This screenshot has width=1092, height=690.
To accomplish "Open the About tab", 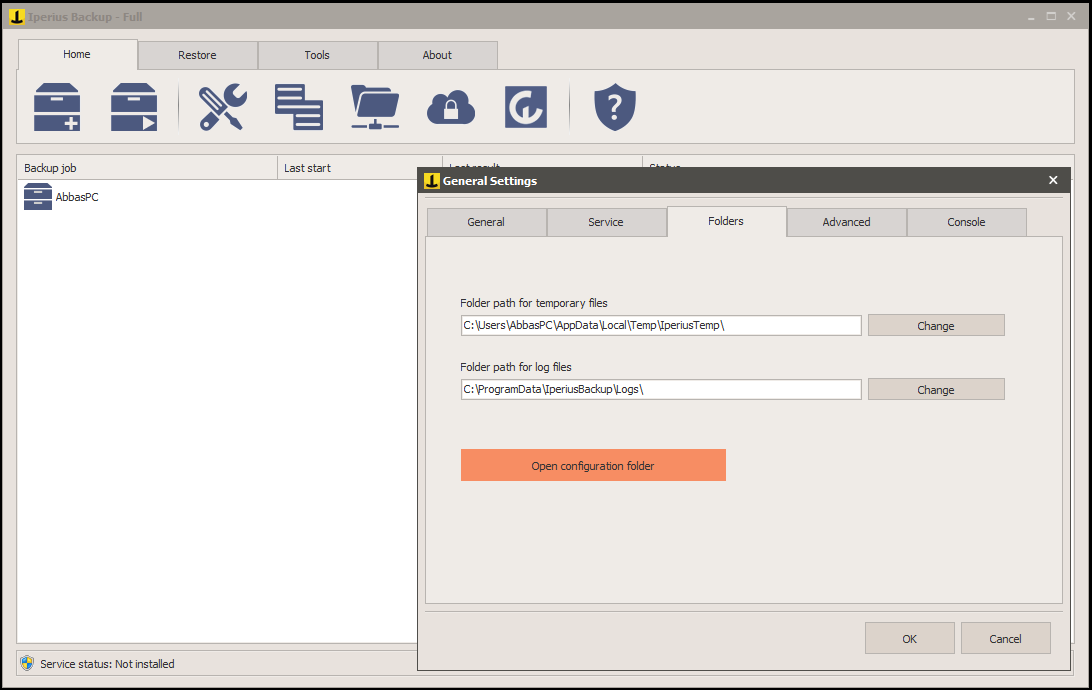I will pyautogui.click(x=437, y=55).
